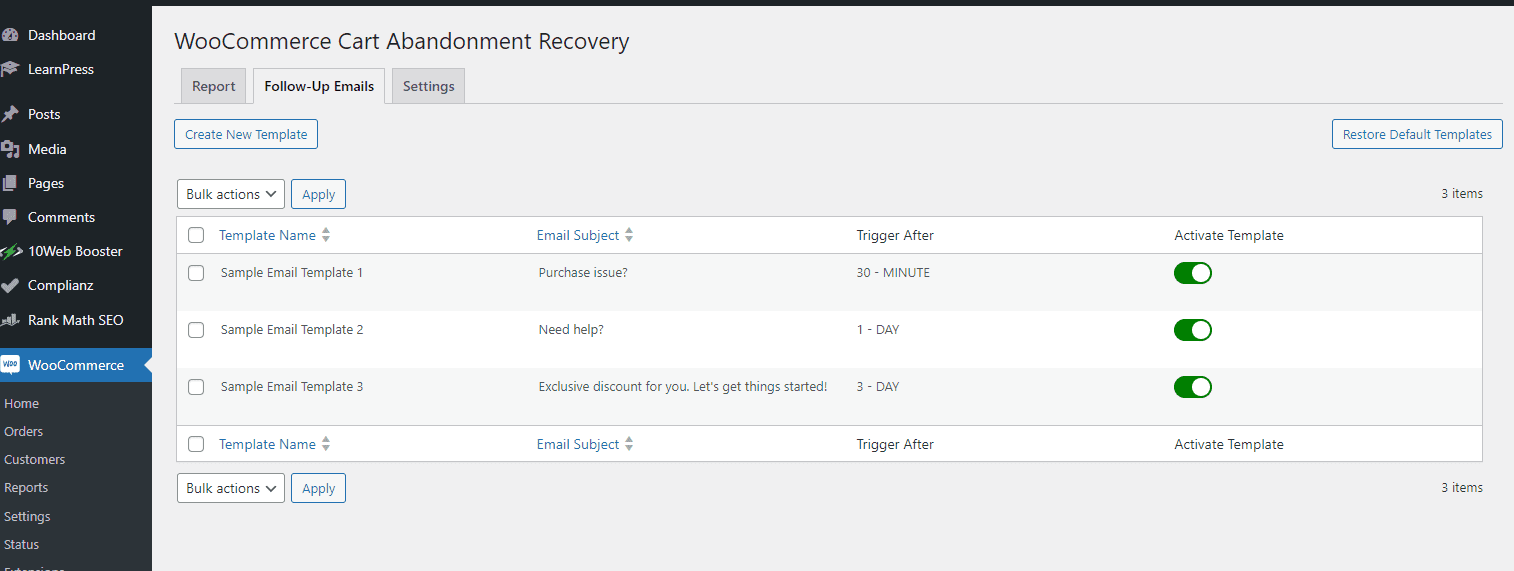Tick the select-all checkbox in table header
This screenshot has width=1514, height=571.
tap(196, 236)
